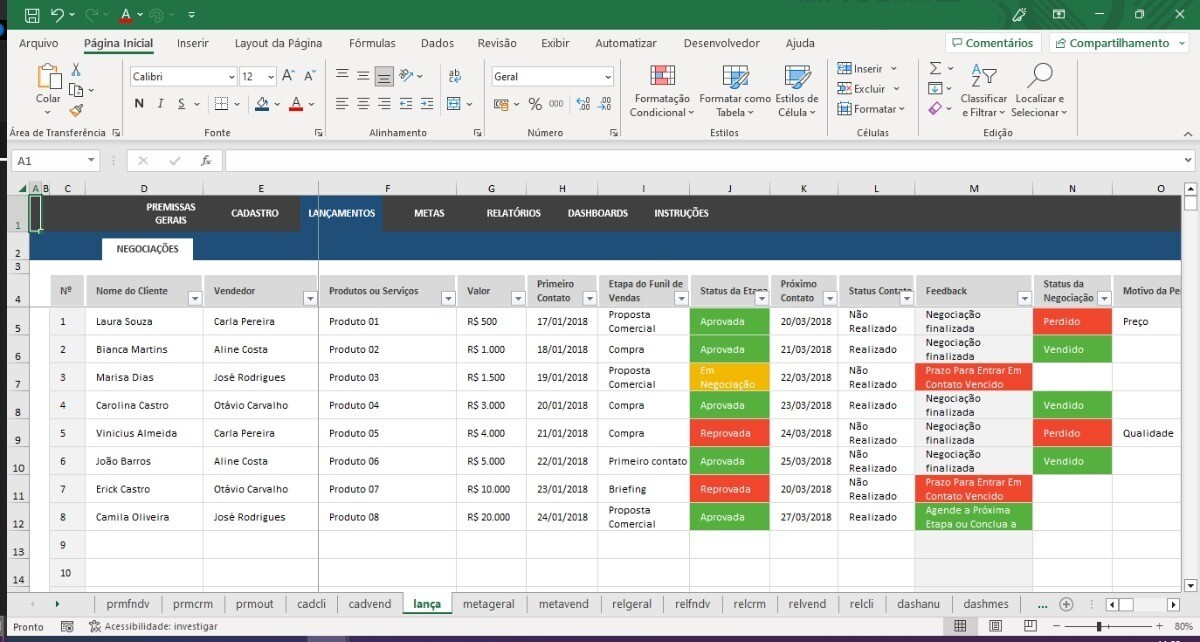Click the Format Painter brush icon
This screenshot has width=1200, height=642.
pos(76,110)
